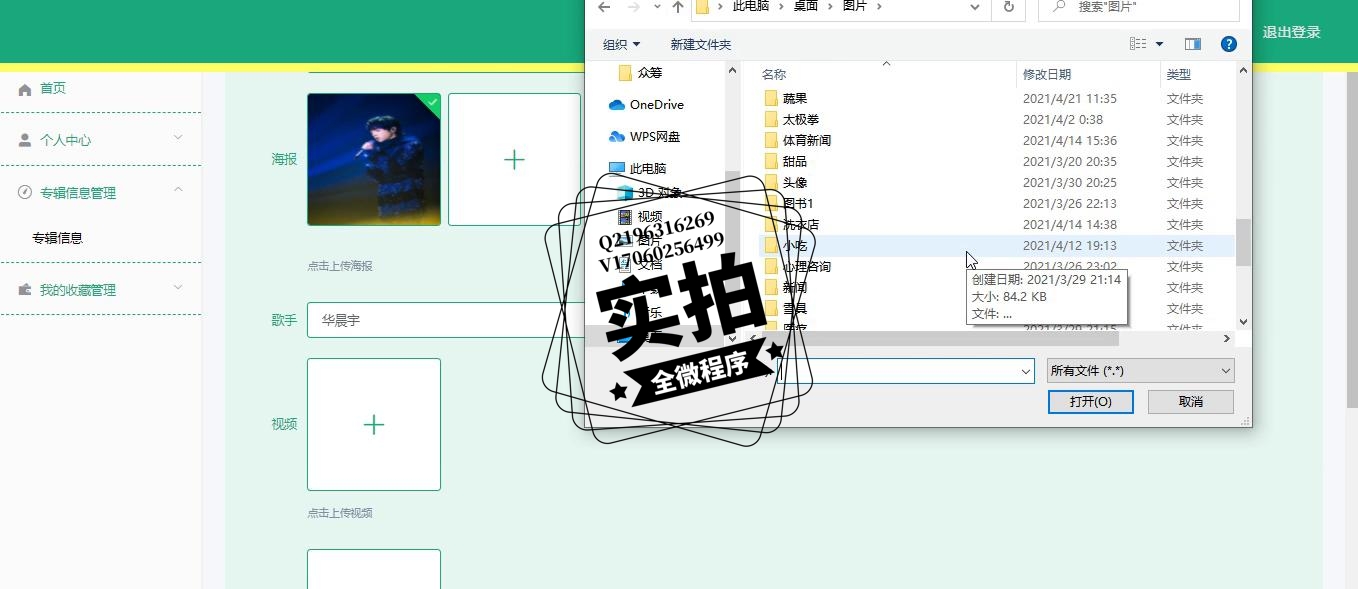Click 图片 in the address breadcrumb
The width and height of the screenshot is (1358, 589).
coord(855,6)
